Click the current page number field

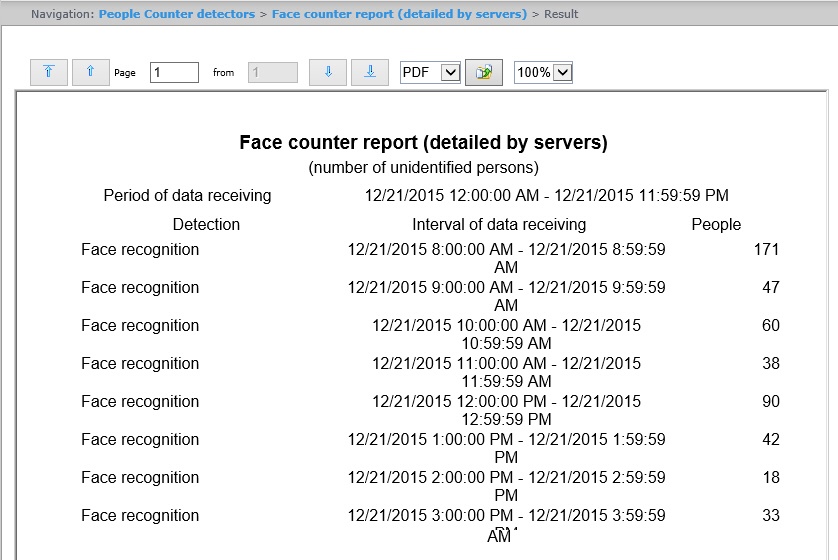[x=174, y=72]
